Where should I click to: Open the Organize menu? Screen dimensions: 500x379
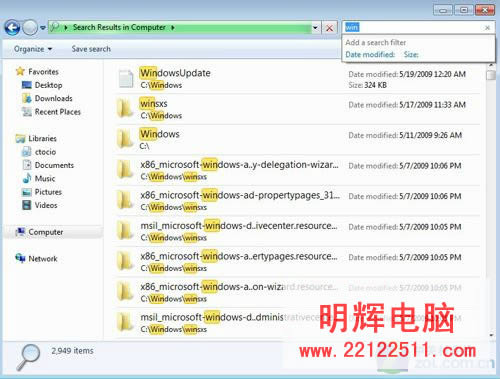pyautogui.click(x=33, y=49)
